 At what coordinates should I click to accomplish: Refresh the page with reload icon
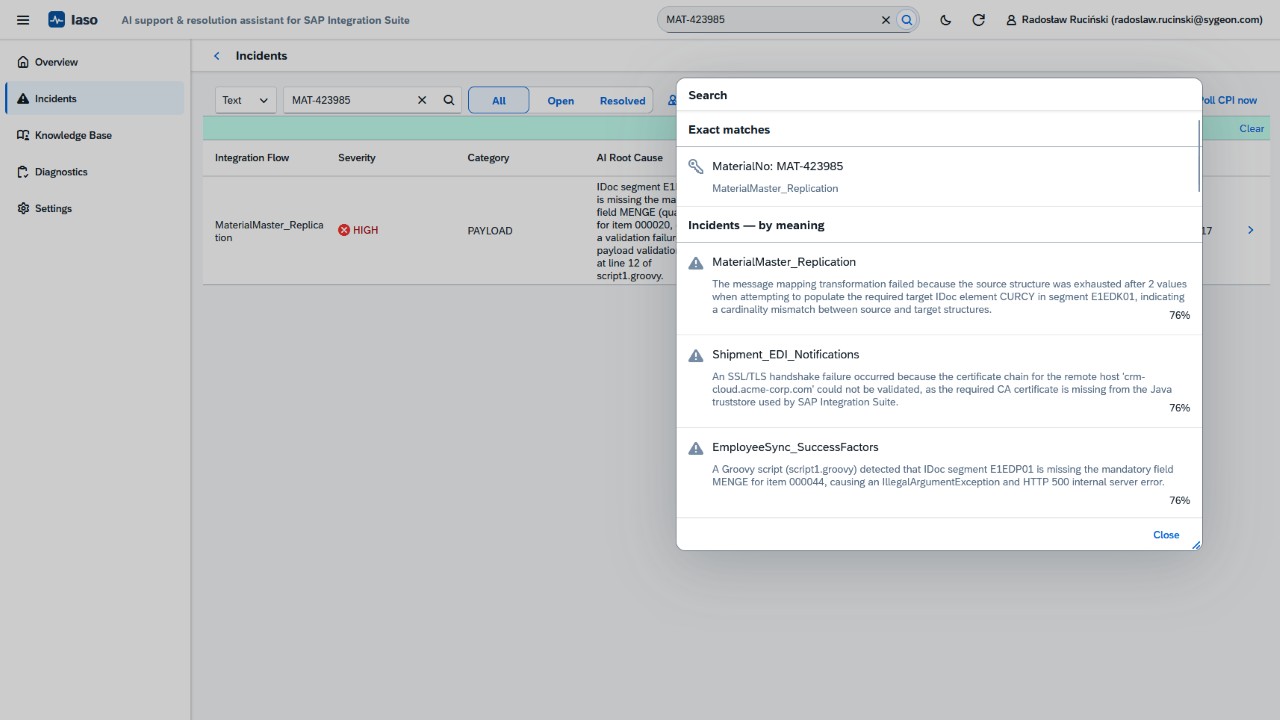[979, 20]
